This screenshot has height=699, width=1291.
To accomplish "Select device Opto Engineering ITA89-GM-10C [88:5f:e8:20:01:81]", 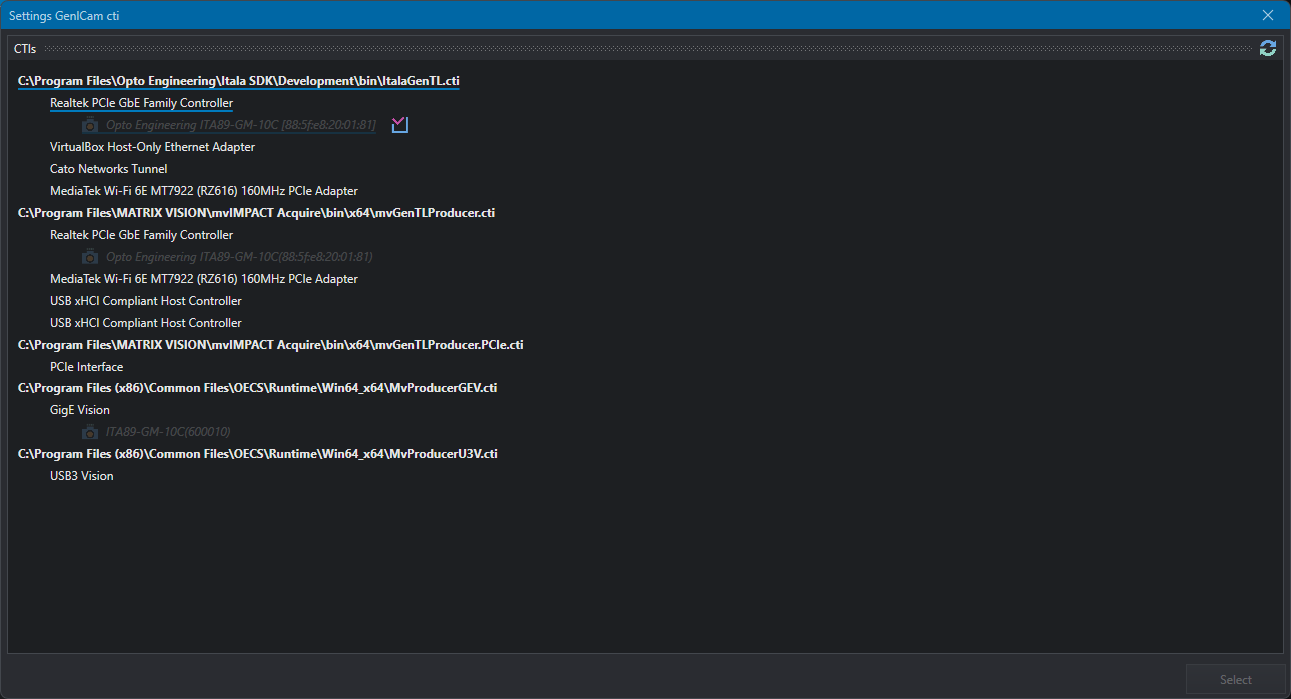I will point(240,125).
